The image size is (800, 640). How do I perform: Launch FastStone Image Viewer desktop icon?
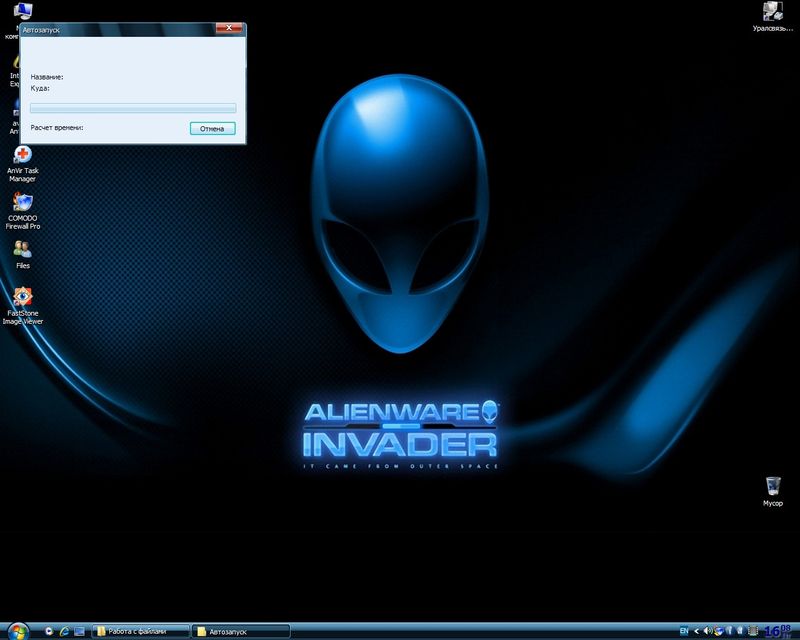coord(22,306)
